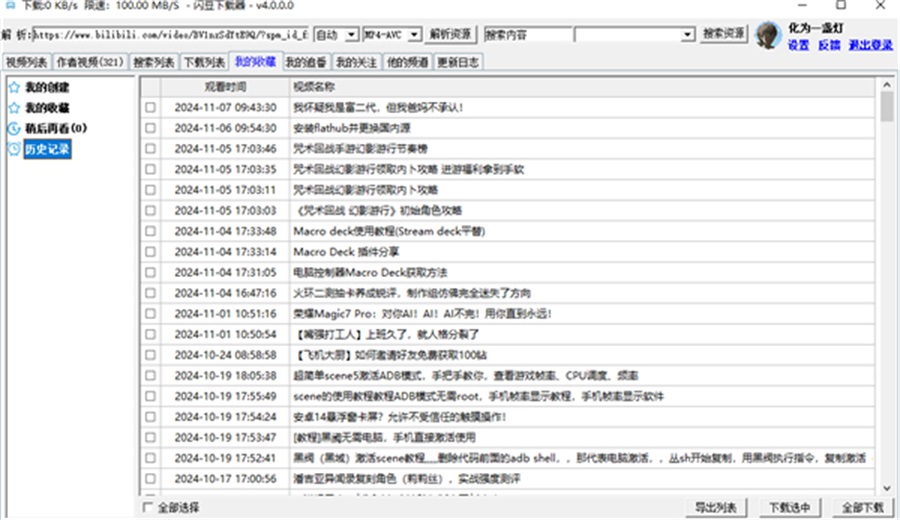Tick checkbox for 安卓14悬浮窗卡屏 row

(150, 417)
